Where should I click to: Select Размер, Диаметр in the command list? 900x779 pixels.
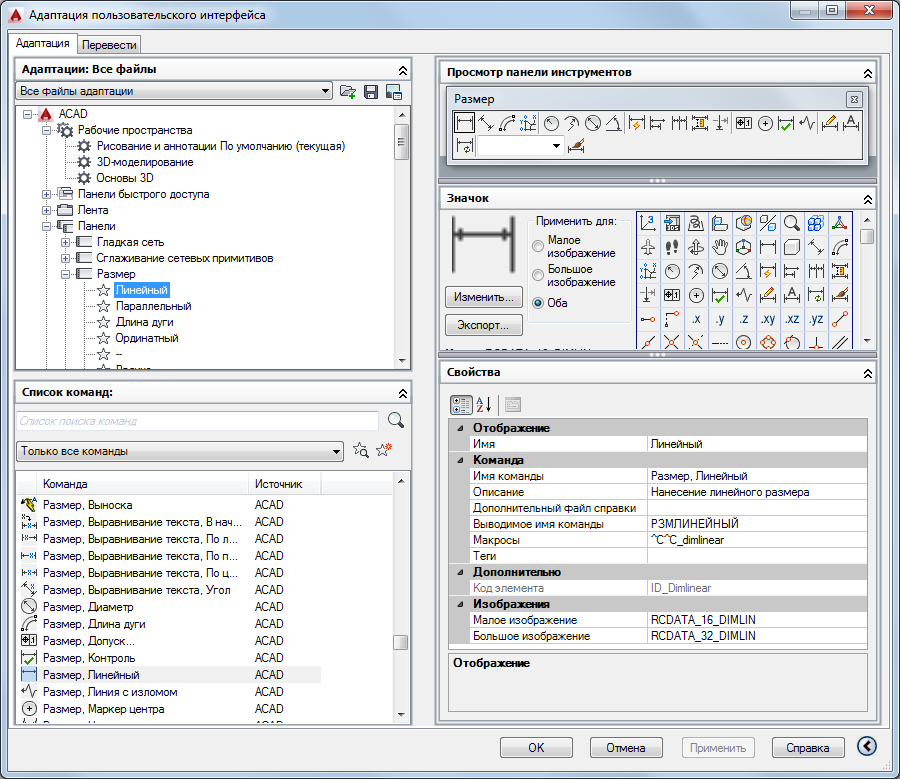(x=88, y=607)
